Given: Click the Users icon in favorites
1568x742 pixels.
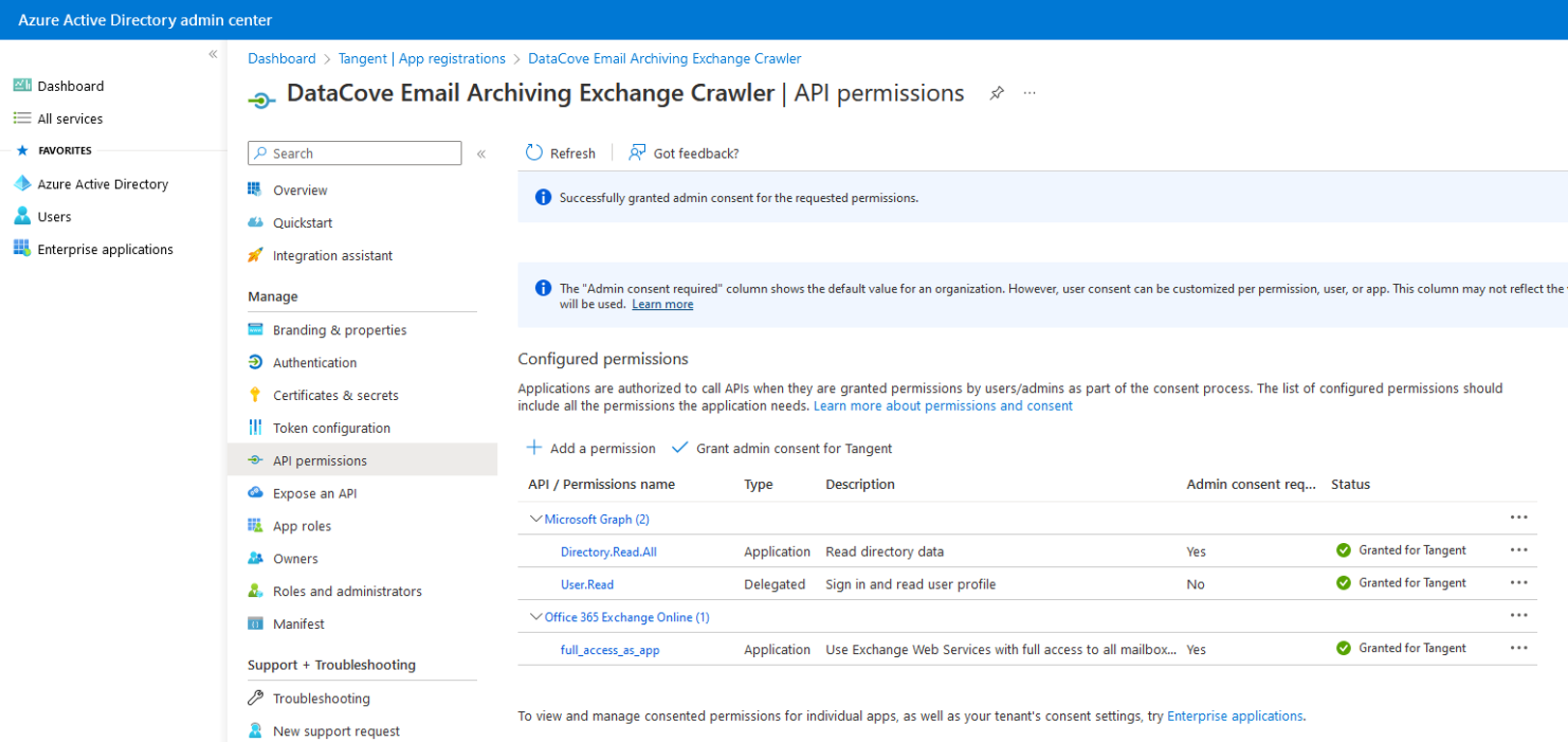Looking at the screenshot, I should [x=22, y=216].
